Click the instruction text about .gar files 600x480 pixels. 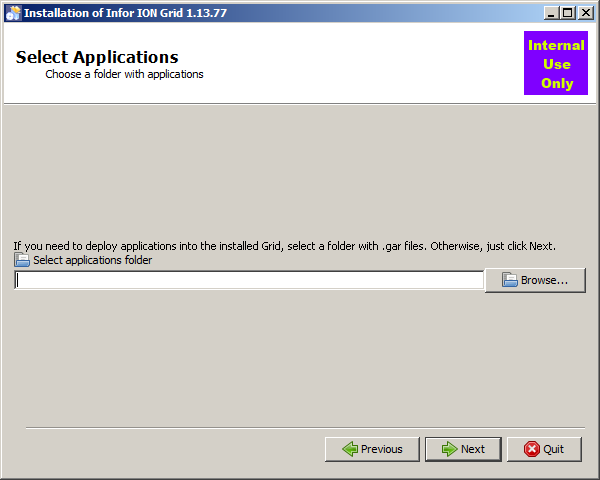[284, 245]
